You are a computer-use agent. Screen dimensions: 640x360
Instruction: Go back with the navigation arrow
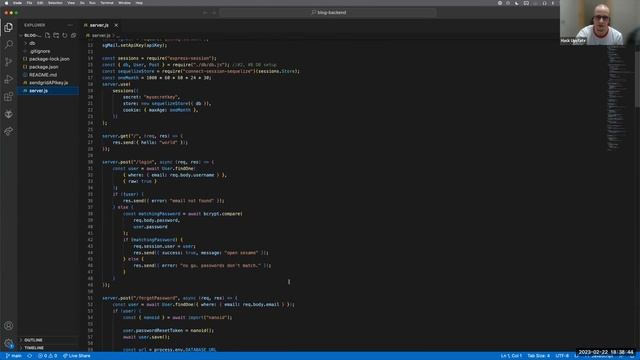(x=205, y=13)
